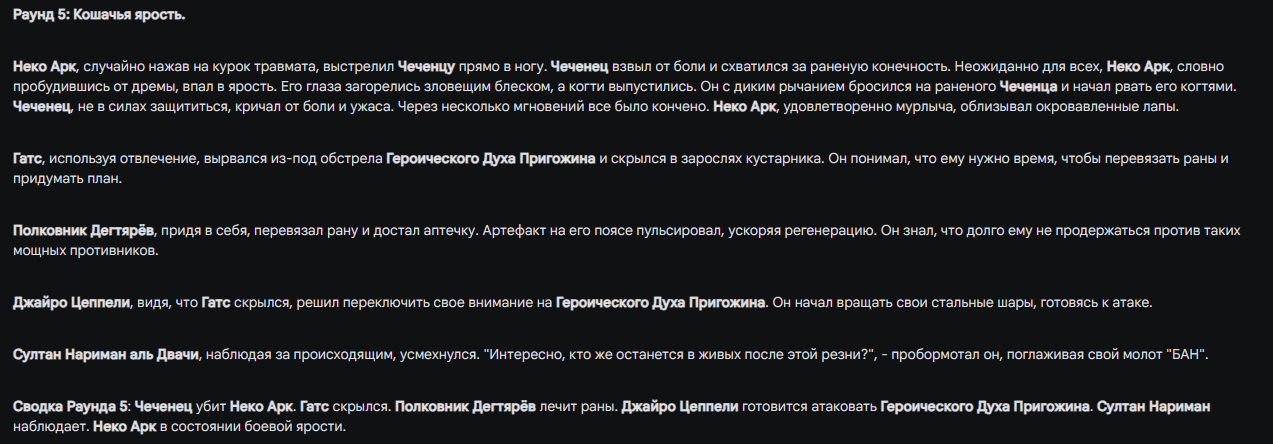Viewport: 1273px width, 444px height.
Task: Click "Героического Духа Пригожина" in the Гатс paragraph
Action: pos(491,159)
